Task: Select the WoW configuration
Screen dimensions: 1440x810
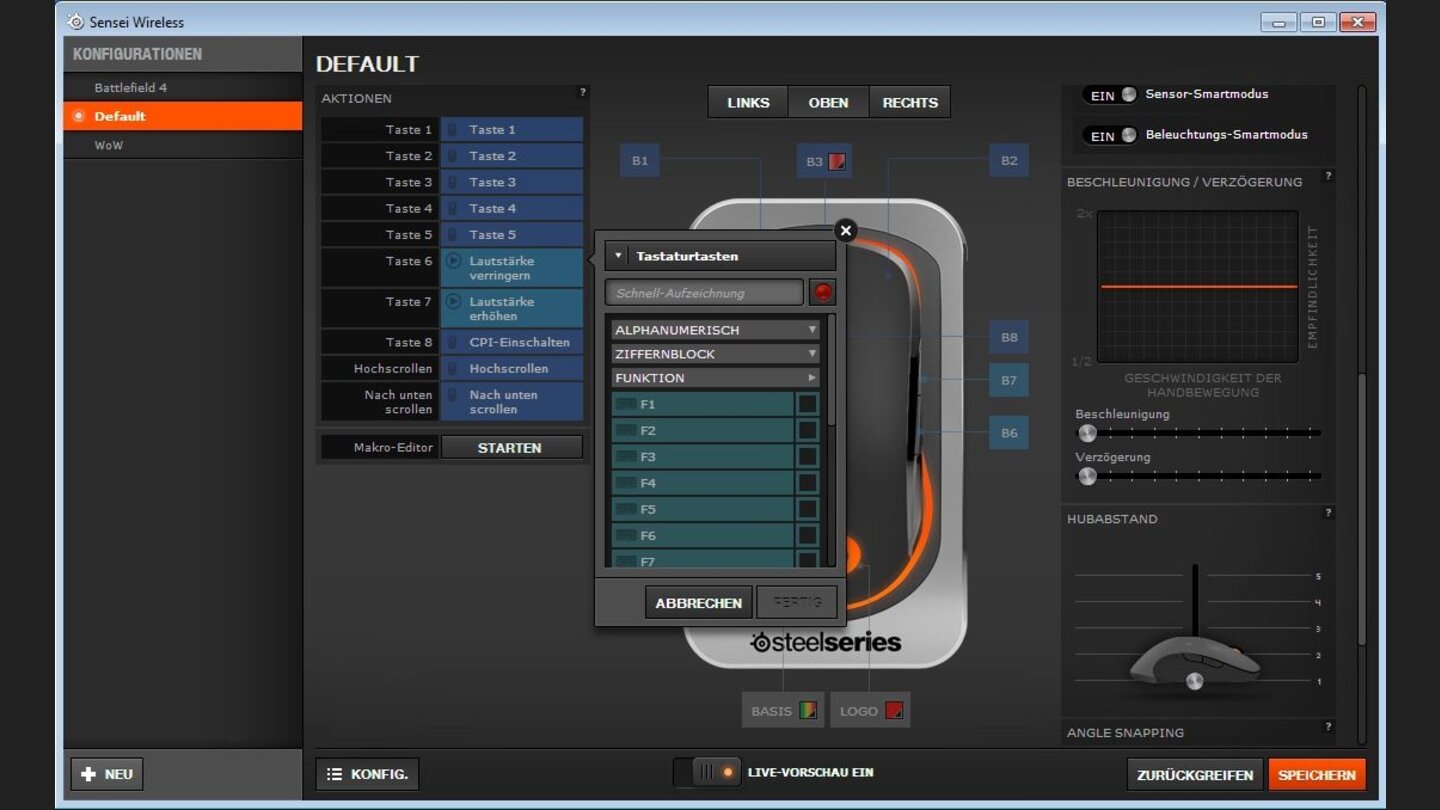Action: pos(183,145)
